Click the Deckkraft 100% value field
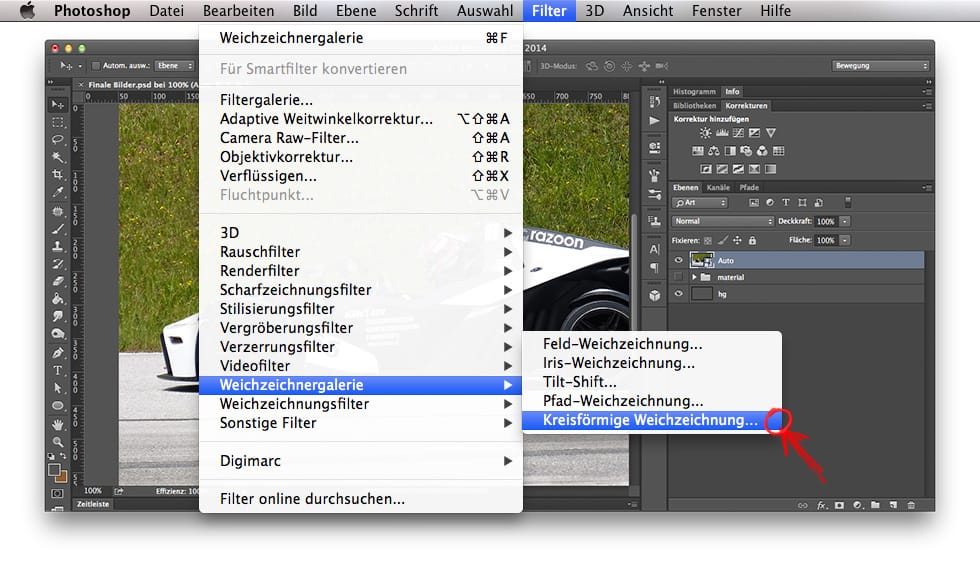The width and height of the screenshot is (980, 585). coord(826,221)
